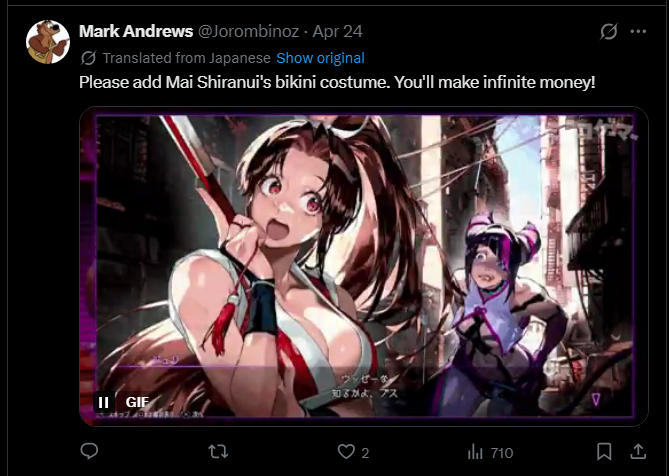
Task: Share the post via upload arrow icon
Action: [638, 451]
